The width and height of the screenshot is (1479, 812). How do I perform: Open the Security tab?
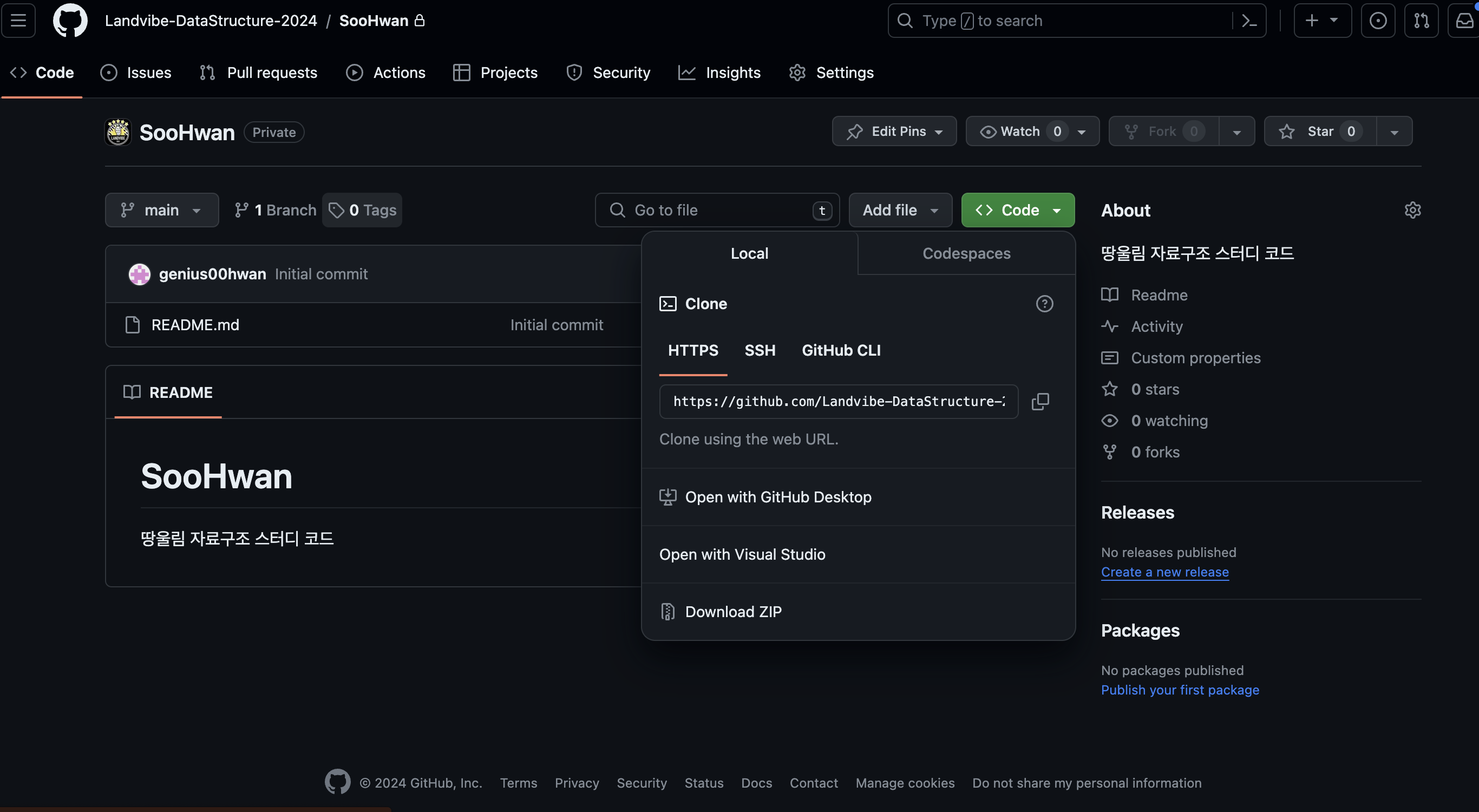(608, 73)
